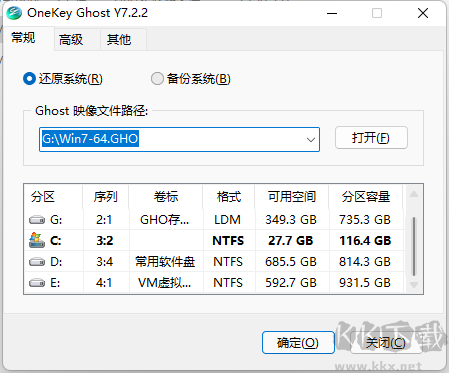449x373 pixels.
Task: Click free space value 592.7 GB
Action: pos(291,283)
